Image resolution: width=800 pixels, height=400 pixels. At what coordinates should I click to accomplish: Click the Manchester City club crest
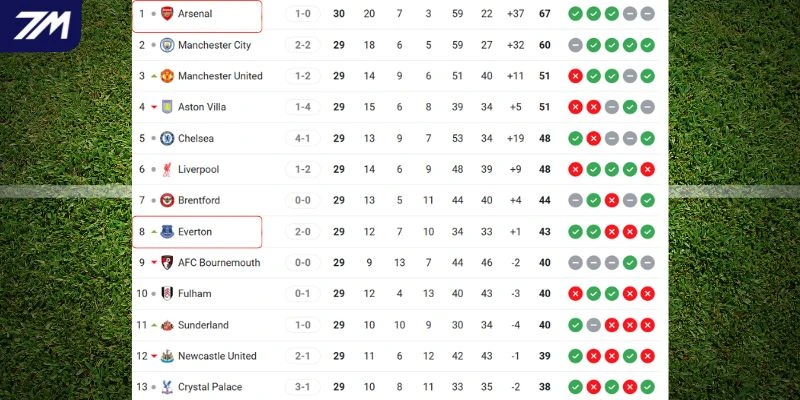point(167,45)
